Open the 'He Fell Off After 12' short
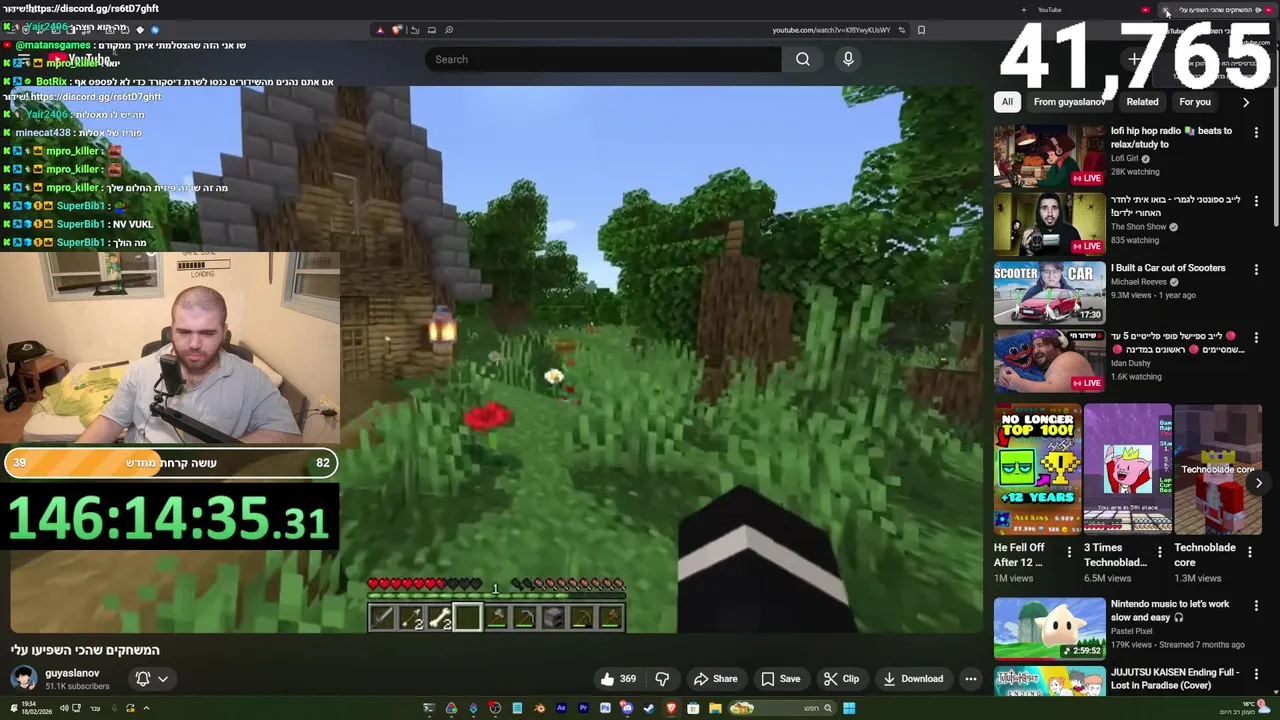1280x720 pixels. tap(1037, 469)
